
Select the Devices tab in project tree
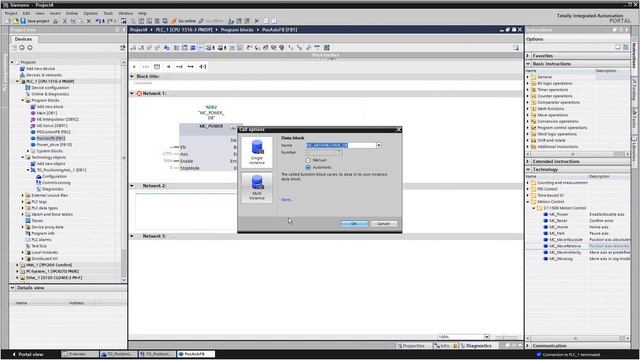coord(23,39)
